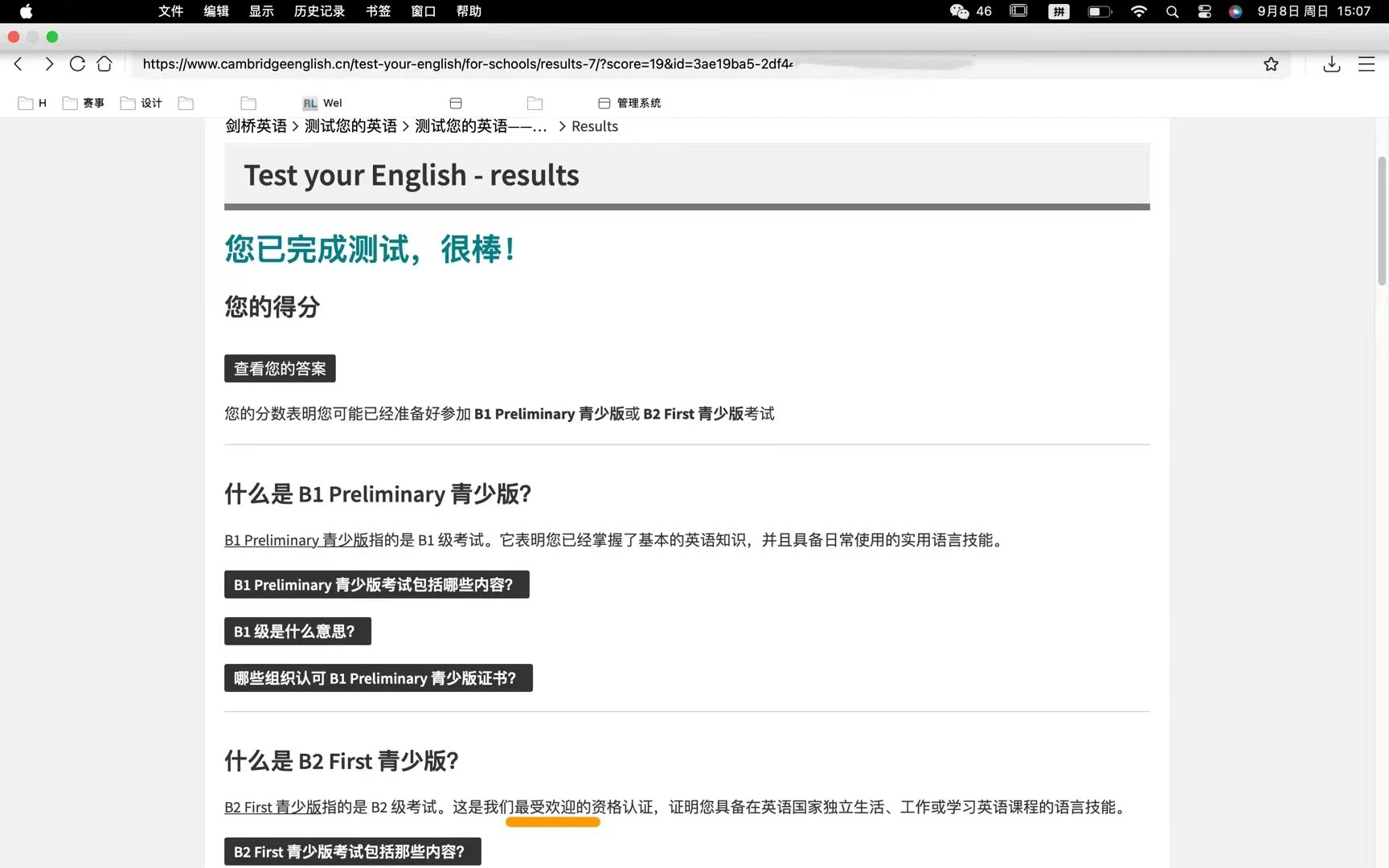Viewport: 1389px width, 868px height.
Task: Open the H bookmark folder
Action: [33, 103]
